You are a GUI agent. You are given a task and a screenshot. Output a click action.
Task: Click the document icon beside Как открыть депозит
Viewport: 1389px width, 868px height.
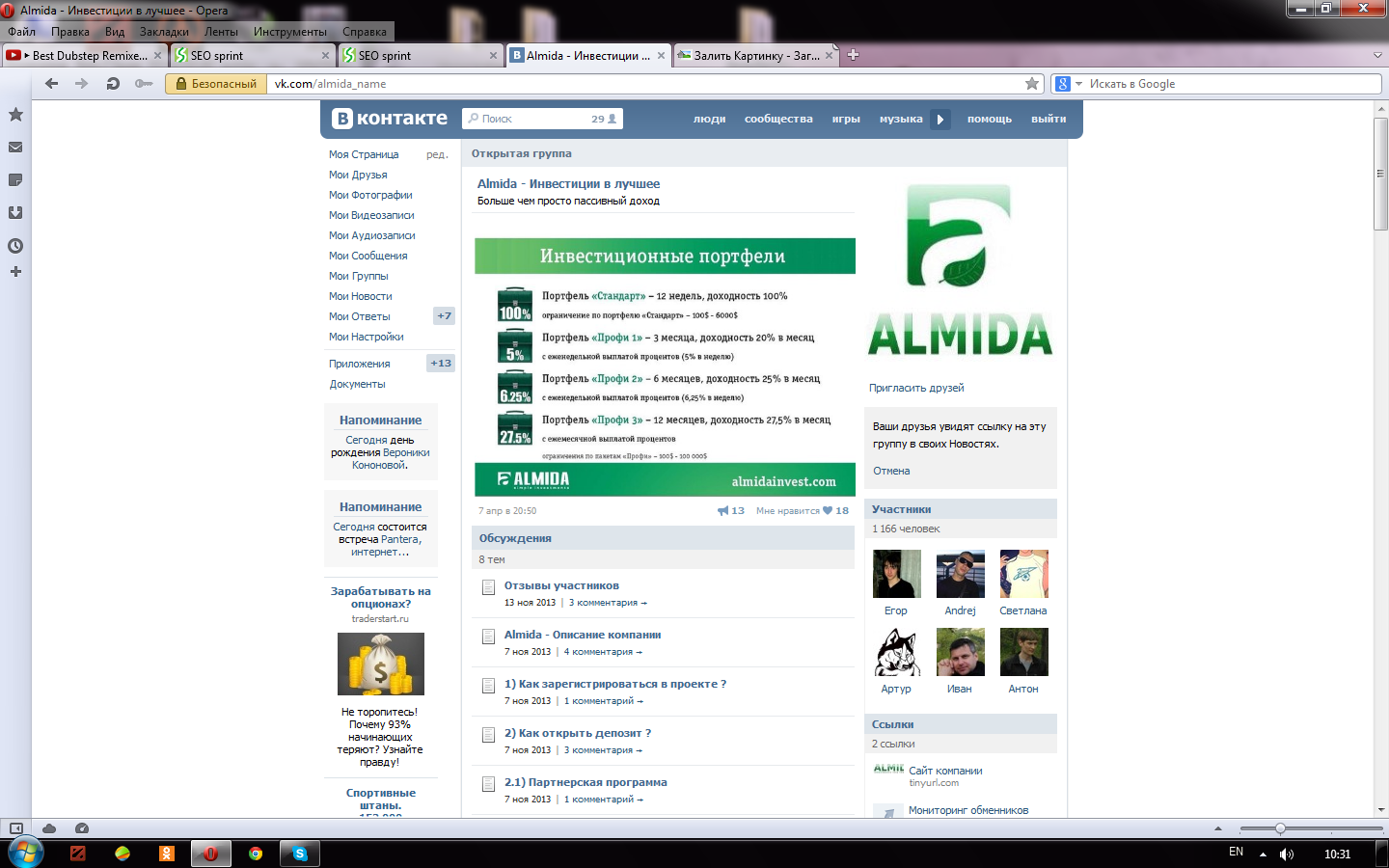tap(489, 735)
